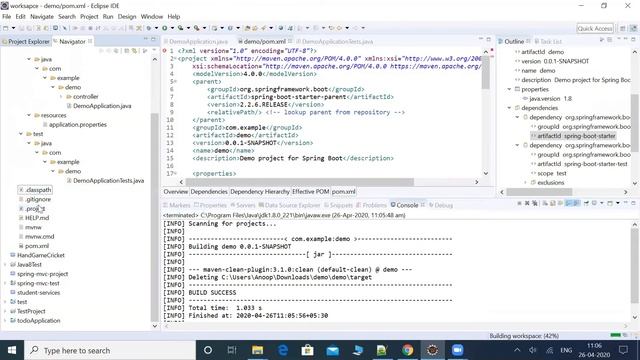Click the Cortana circle icon on taskbar
This screenshot has width=640, height=360.
208,350
